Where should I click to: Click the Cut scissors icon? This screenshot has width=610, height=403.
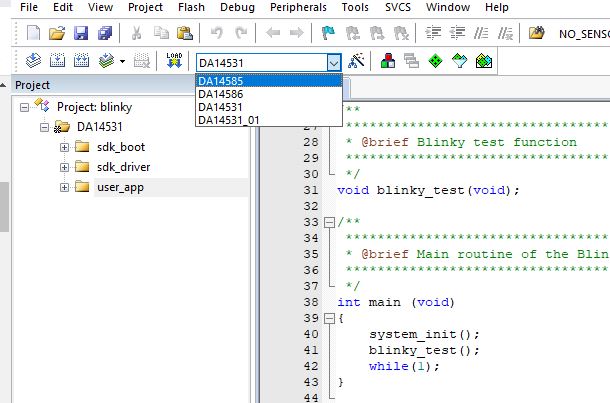coord(136,33)
